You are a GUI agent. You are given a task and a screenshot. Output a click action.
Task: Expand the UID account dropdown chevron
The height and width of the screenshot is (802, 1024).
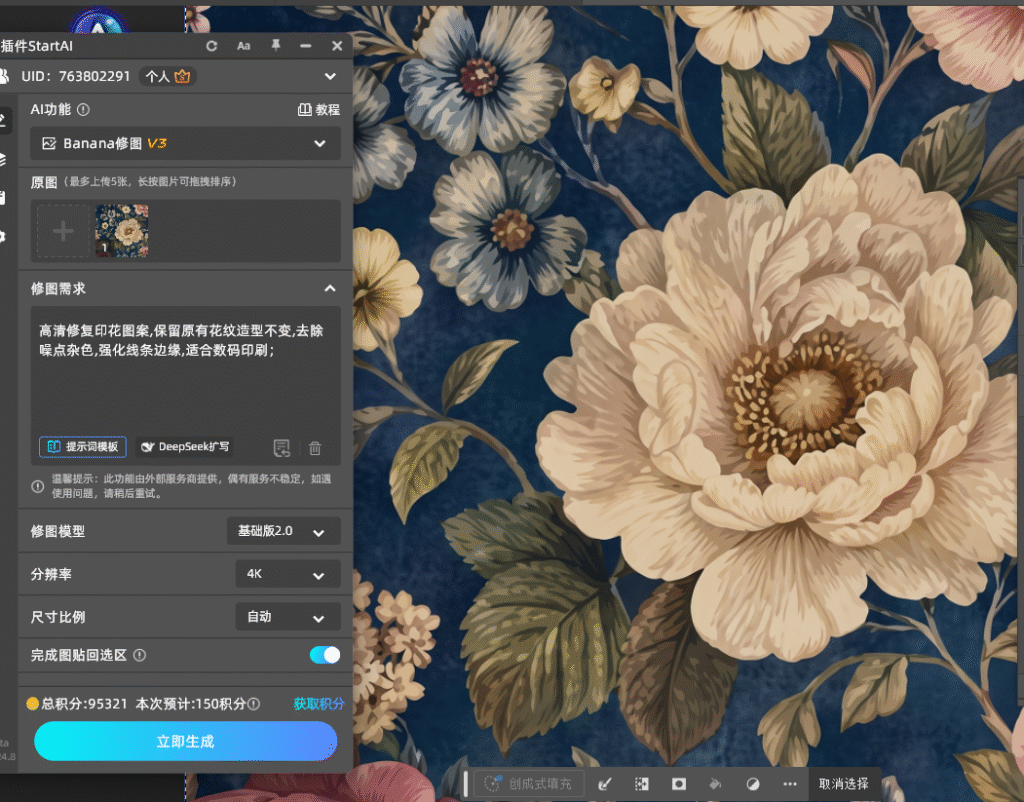(x=330, y=76)
